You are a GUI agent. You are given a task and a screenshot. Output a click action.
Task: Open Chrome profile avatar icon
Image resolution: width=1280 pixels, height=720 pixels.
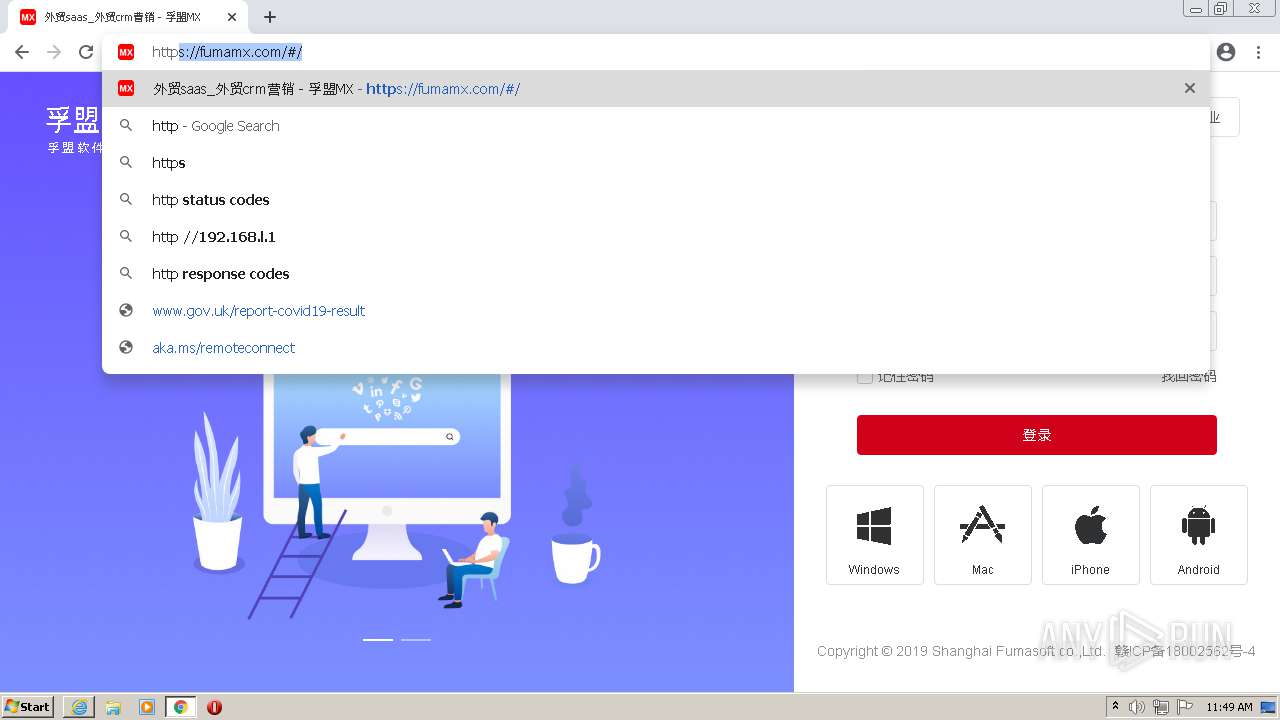[1226, 52]
